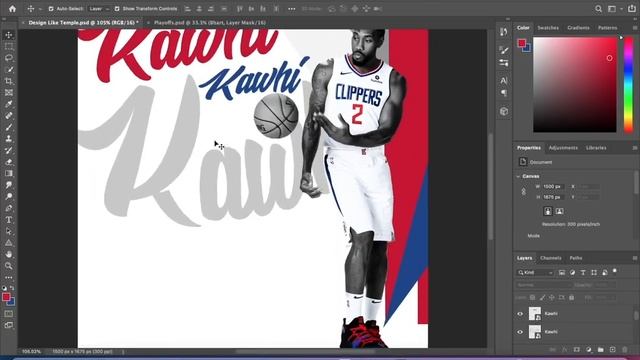Toggle filter for pixel layers
This screenshot has height=360, width=640.
562,272
